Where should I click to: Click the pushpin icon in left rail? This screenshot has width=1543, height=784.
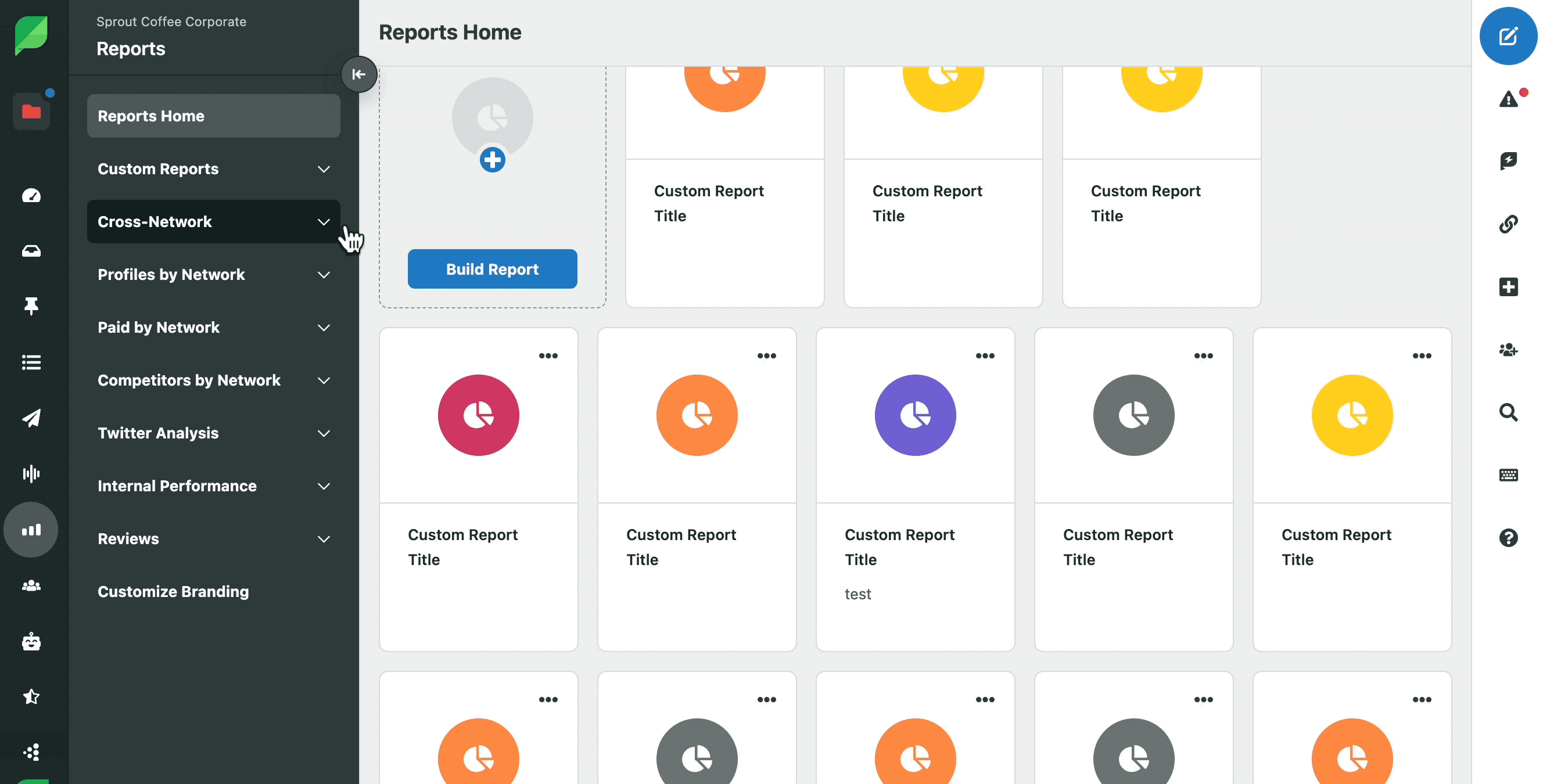pyautogui.click(x=31, y=306)
